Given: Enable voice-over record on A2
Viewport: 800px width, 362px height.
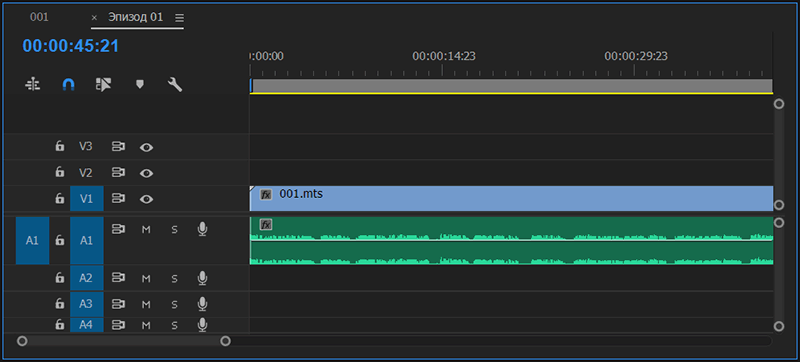Looking at the screenshot, I should (202, 278).
